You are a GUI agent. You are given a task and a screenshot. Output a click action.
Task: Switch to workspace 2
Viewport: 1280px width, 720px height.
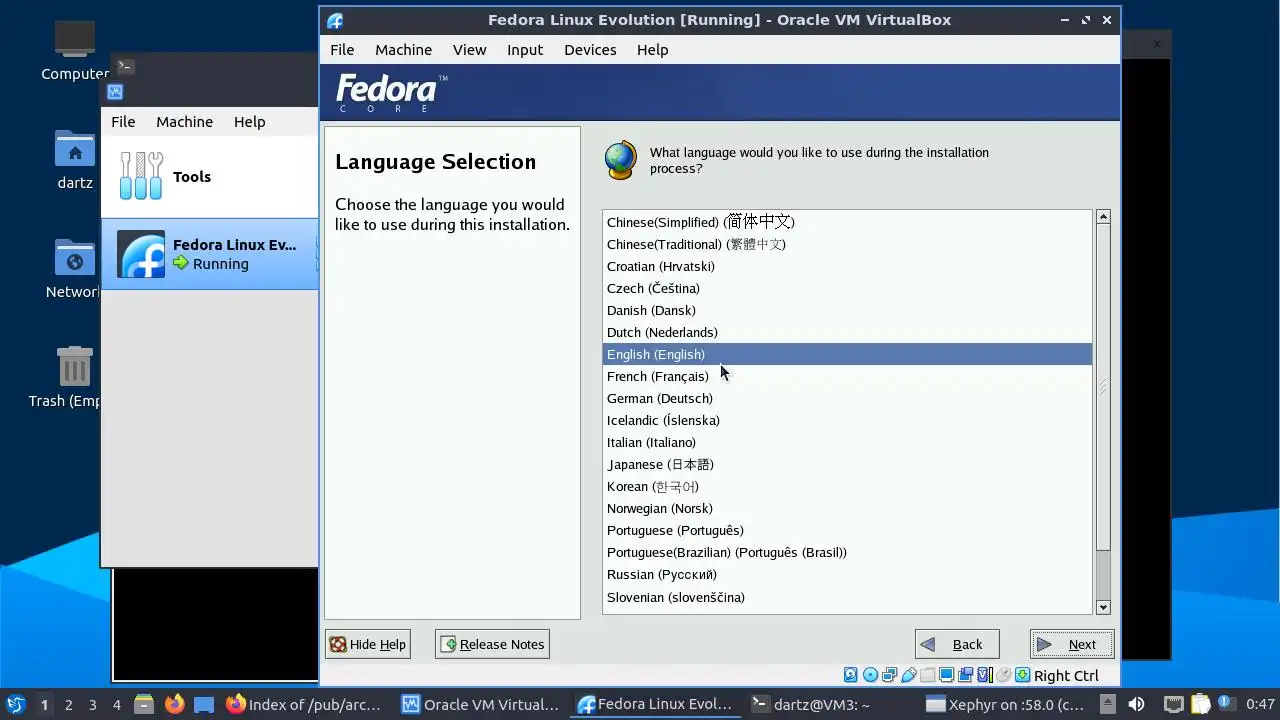click(x=68, y=704)
